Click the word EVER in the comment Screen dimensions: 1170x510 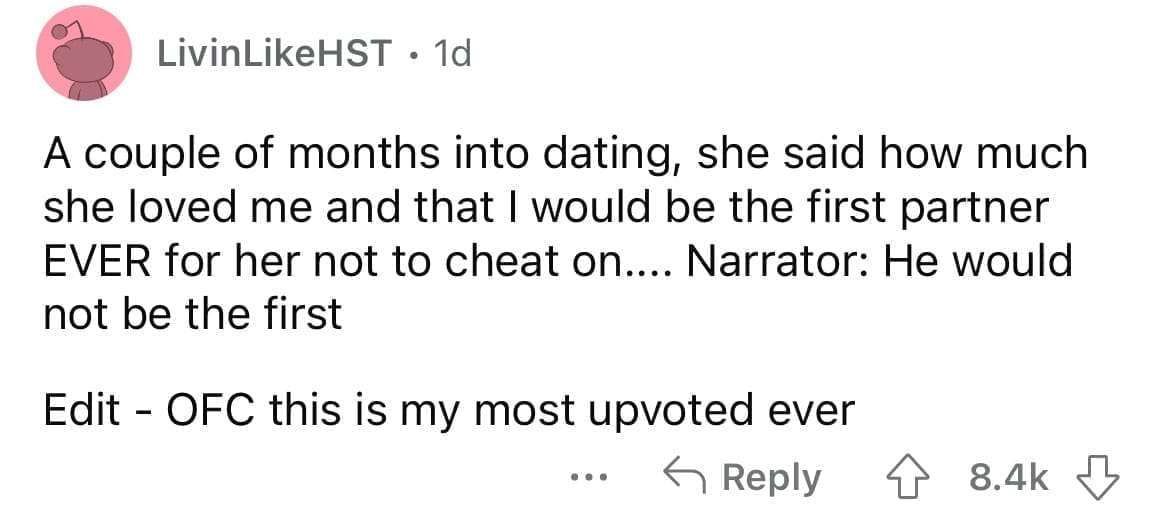click(93, 262)
